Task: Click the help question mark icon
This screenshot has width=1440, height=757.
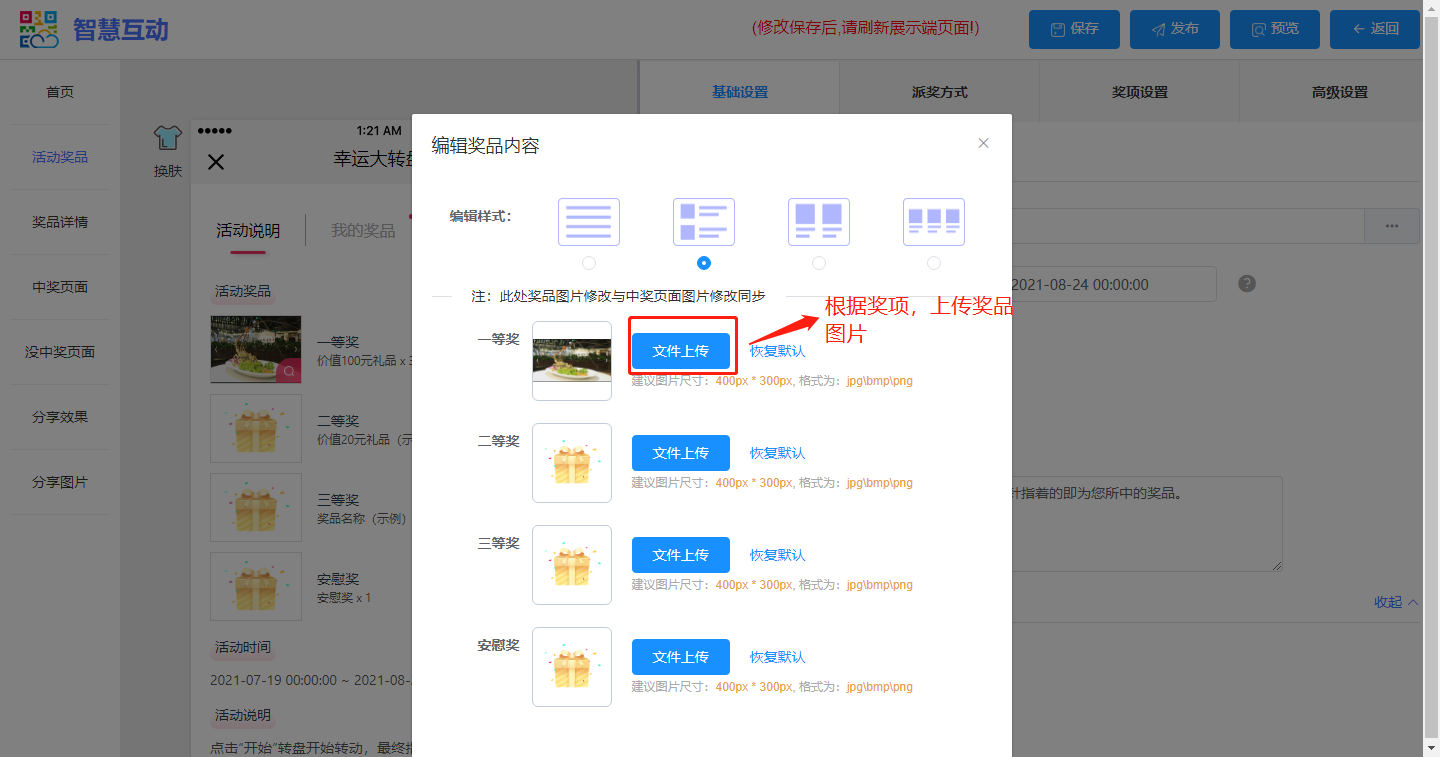Action: click(x=1246, y=284)
